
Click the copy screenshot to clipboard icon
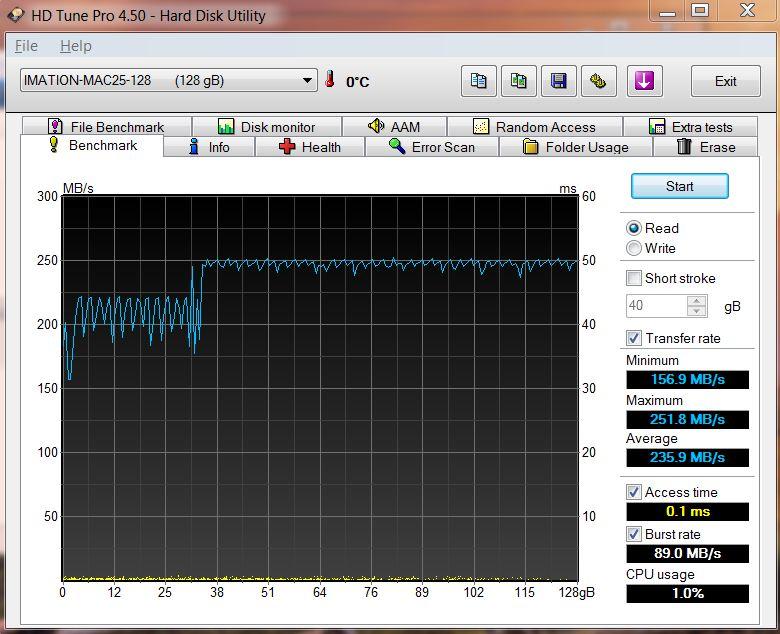coord(519,81)
